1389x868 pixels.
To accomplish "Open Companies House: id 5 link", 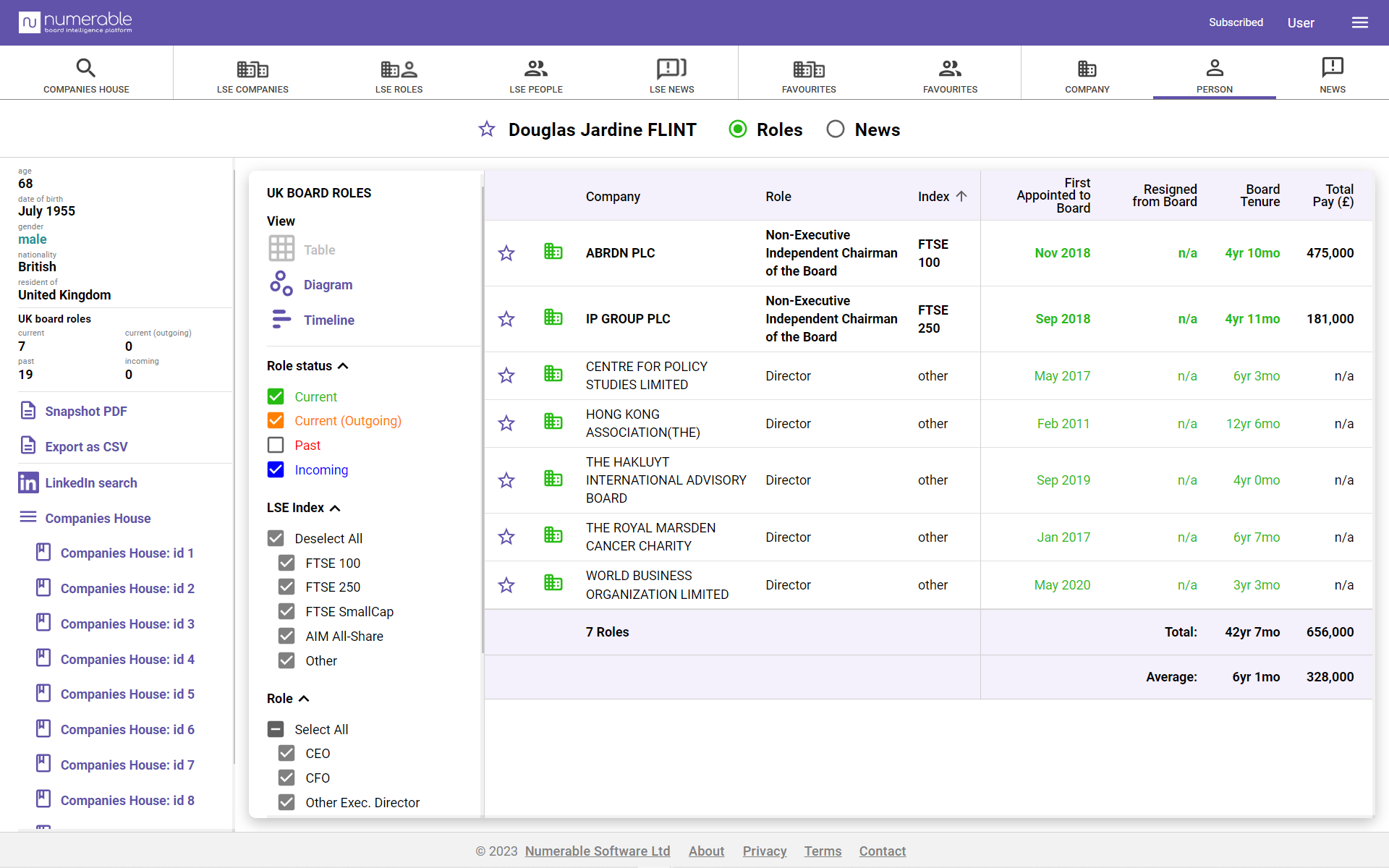I will pyautogui.click(x=127, y=694).
